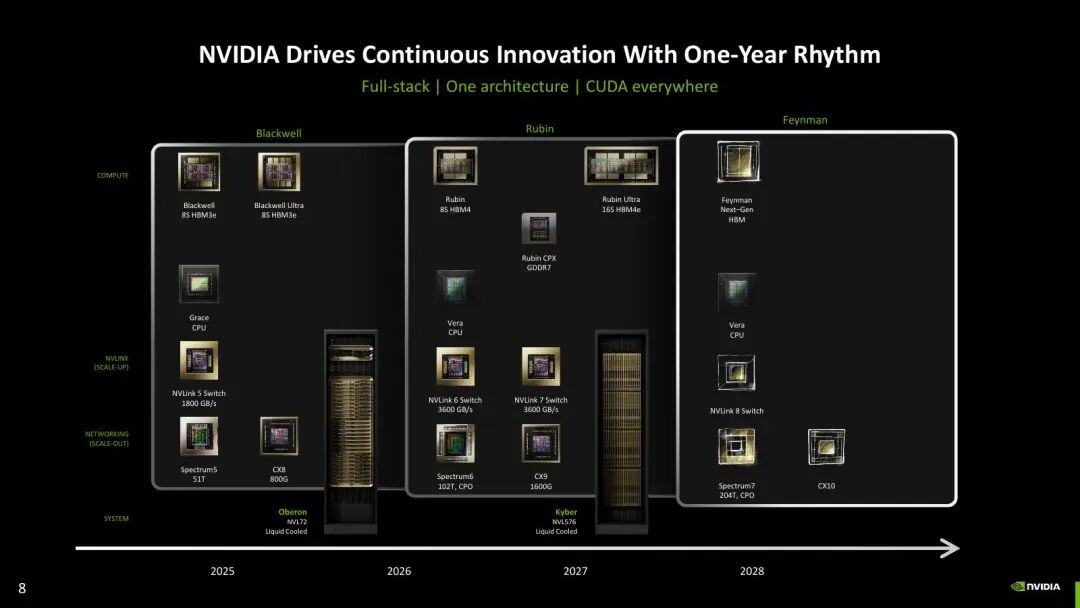Click the Blackwell 8S HBM3e chip image
The height and width of the screenshot is (608, 1080).
(199, 171)
